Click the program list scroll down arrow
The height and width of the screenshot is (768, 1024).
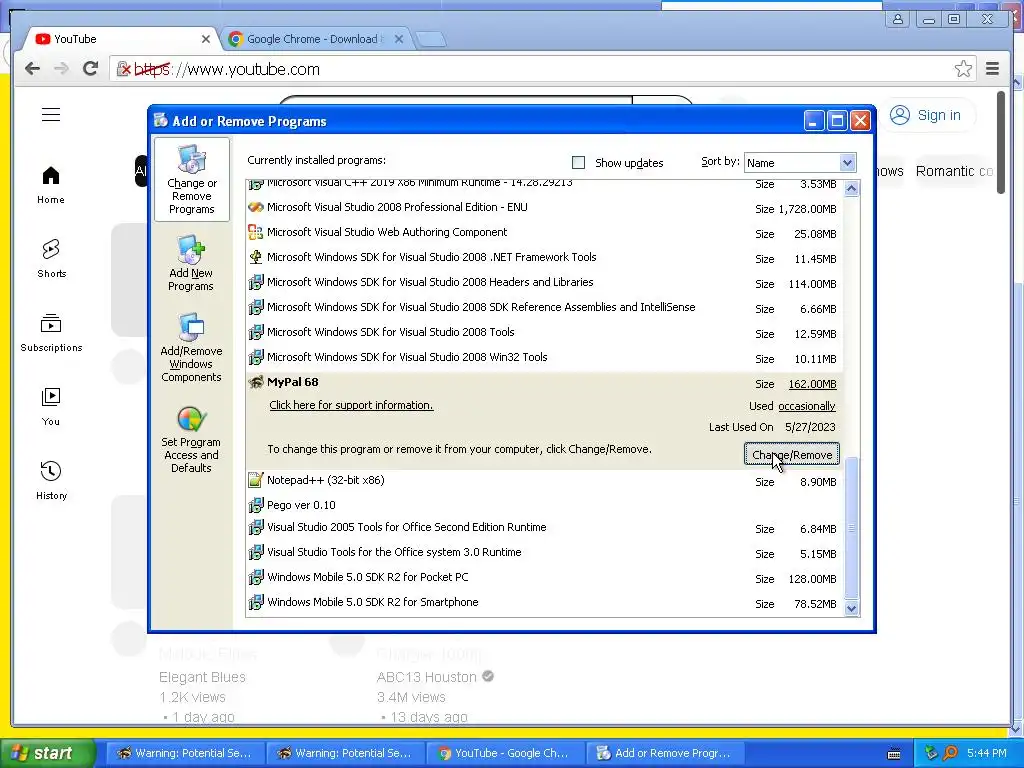pos(851,609)
